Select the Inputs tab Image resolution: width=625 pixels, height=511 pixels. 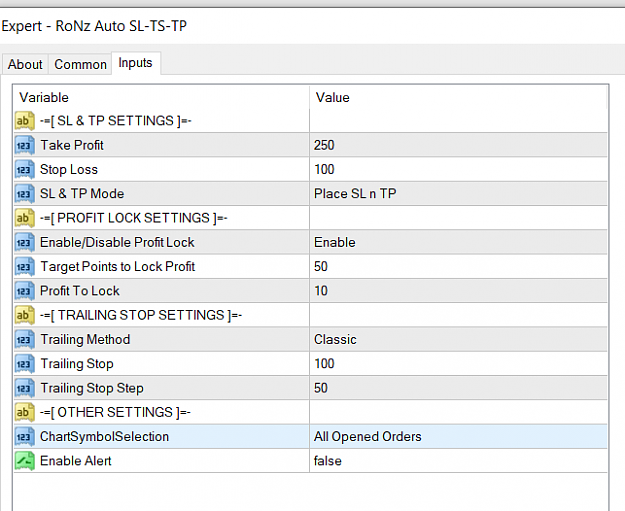[136, 63]
